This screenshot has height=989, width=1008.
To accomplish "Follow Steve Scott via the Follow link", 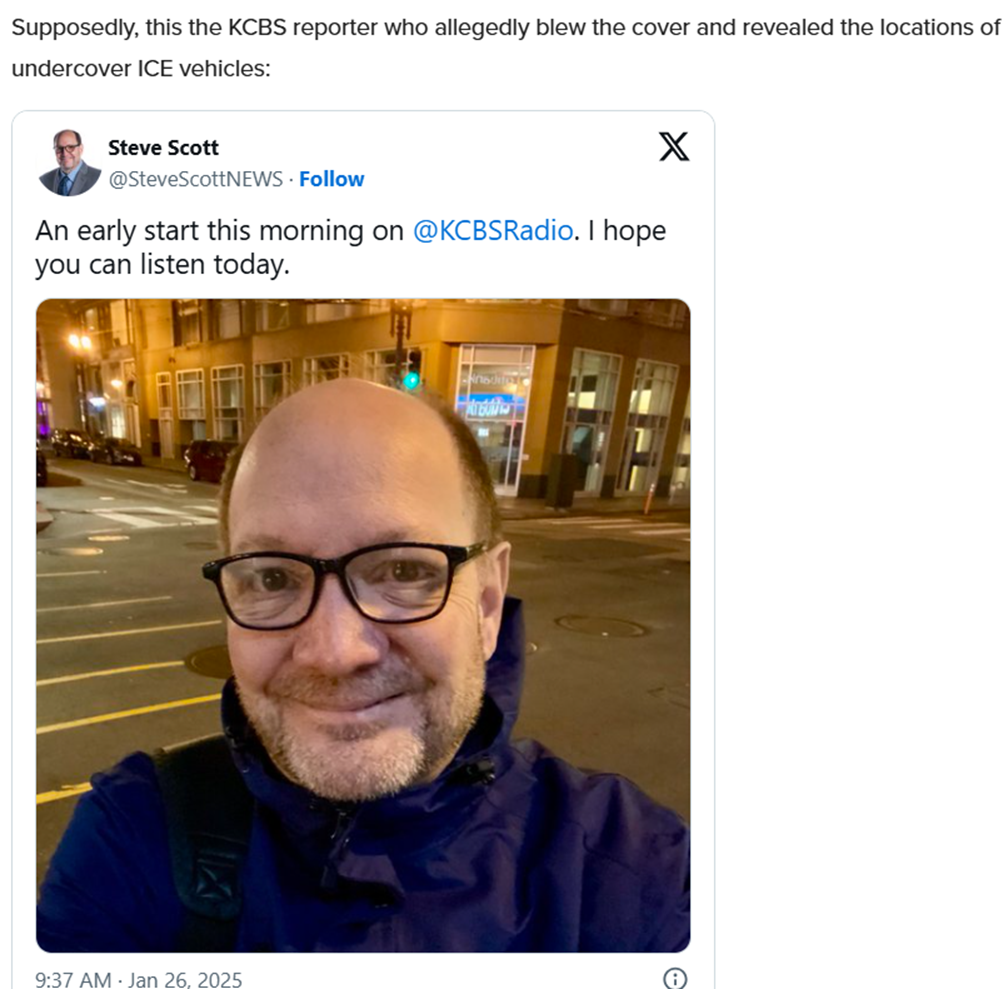I will coord(332,179).
